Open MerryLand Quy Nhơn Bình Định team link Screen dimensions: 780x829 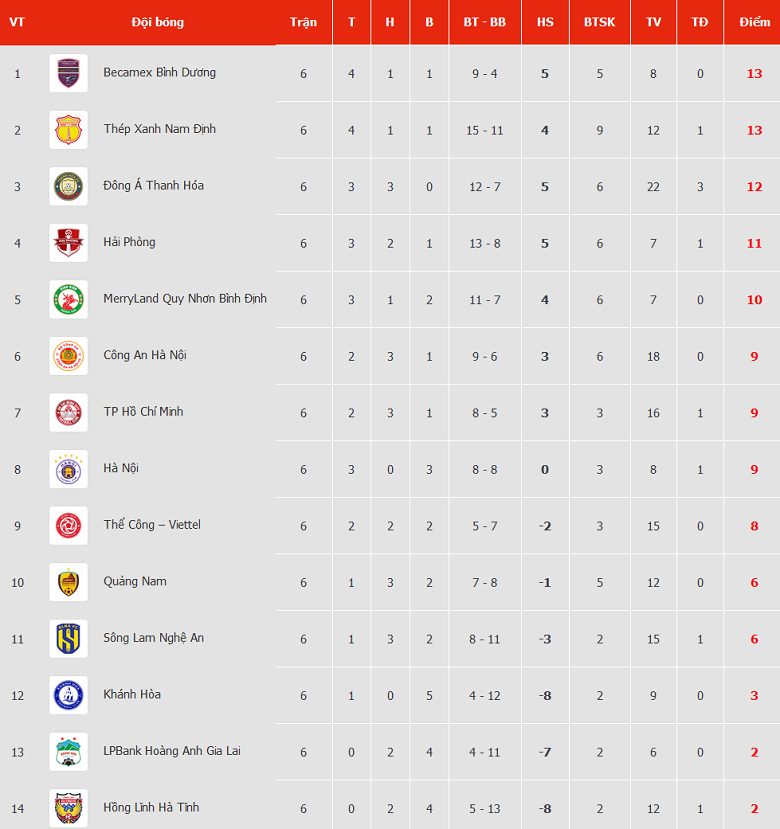[185, 299]
